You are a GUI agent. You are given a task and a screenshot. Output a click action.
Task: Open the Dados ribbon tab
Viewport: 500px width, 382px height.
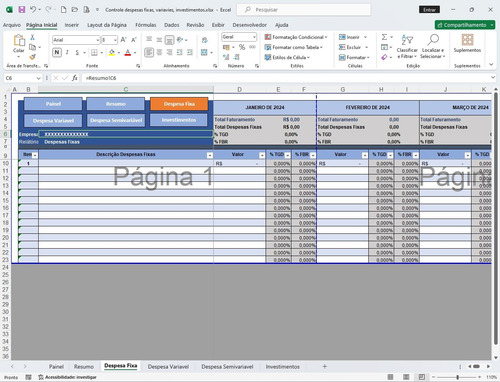(x=172, y=25)
